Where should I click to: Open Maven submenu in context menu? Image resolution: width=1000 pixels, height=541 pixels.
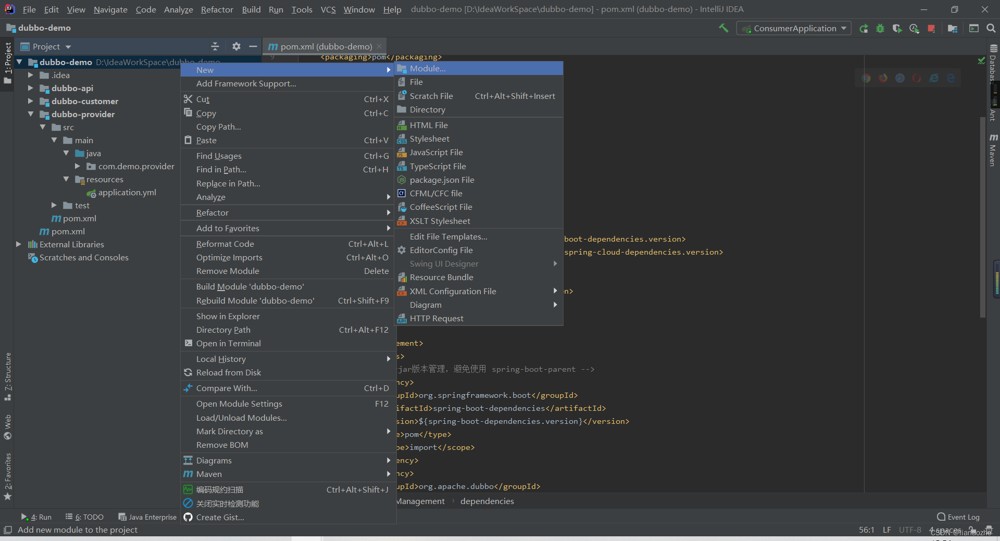[288, 474]
